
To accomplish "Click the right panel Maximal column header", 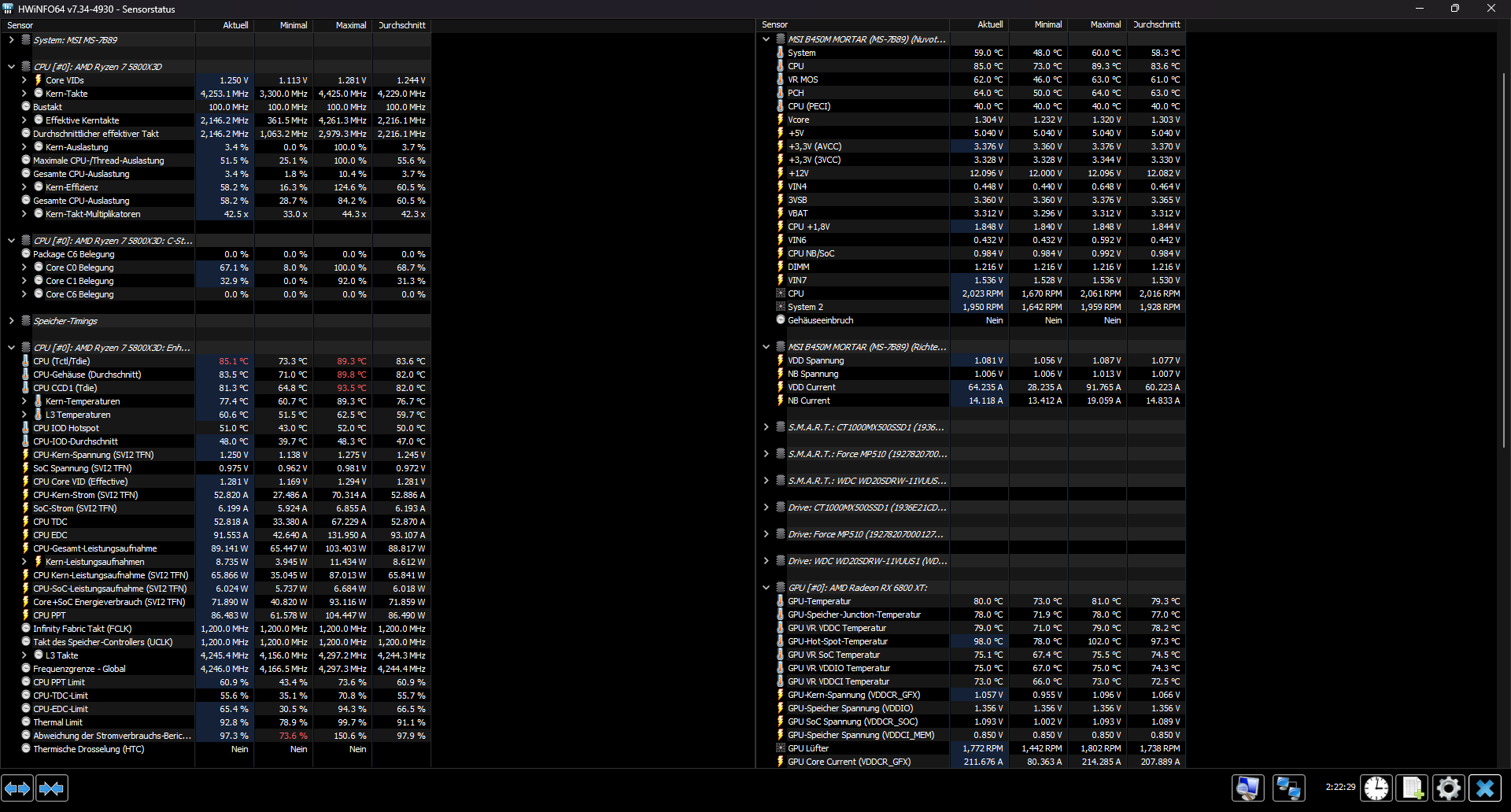I will point(1097,24).
